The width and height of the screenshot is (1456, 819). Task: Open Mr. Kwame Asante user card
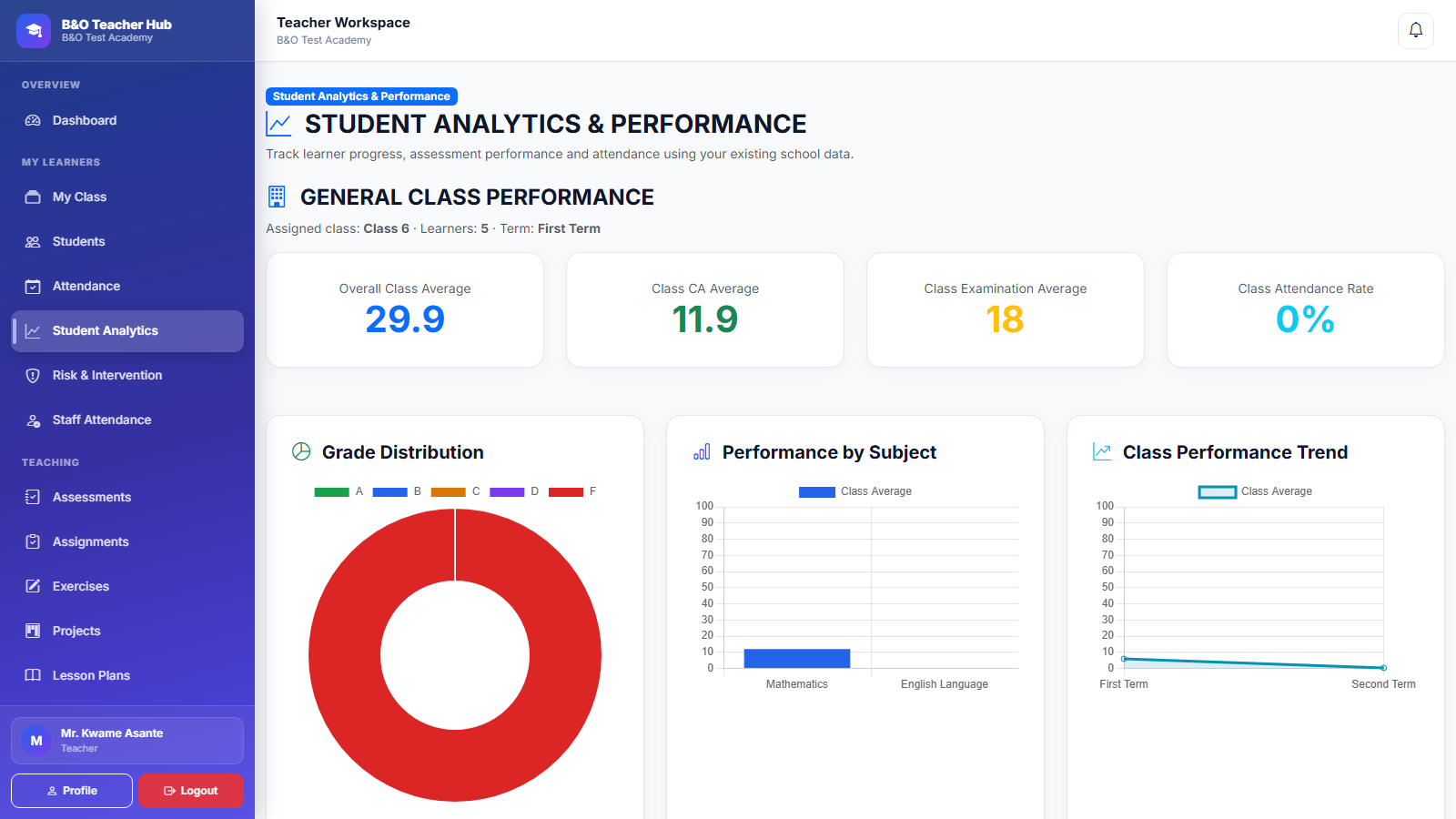[127, 741]
